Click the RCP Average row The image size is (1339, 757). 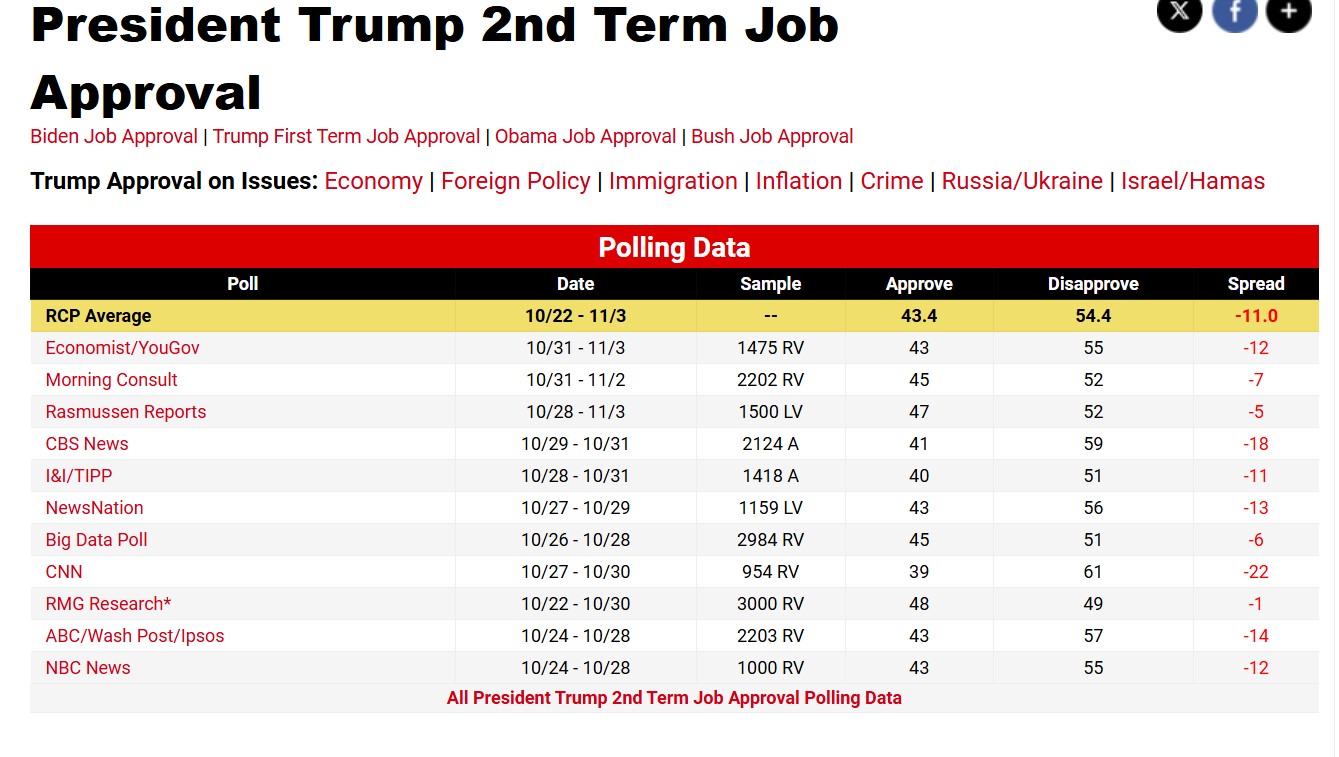click(98, 316)
